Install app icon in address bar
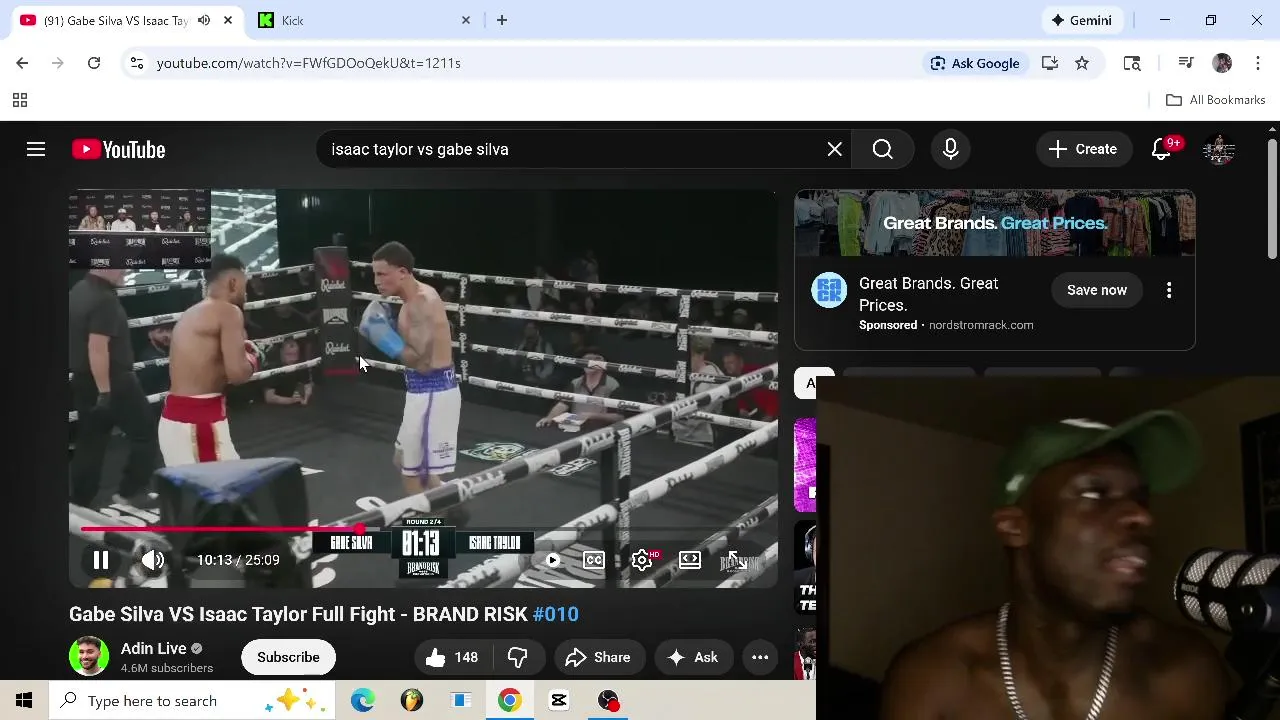1280x720 pixels. [x=1050, y=63]
